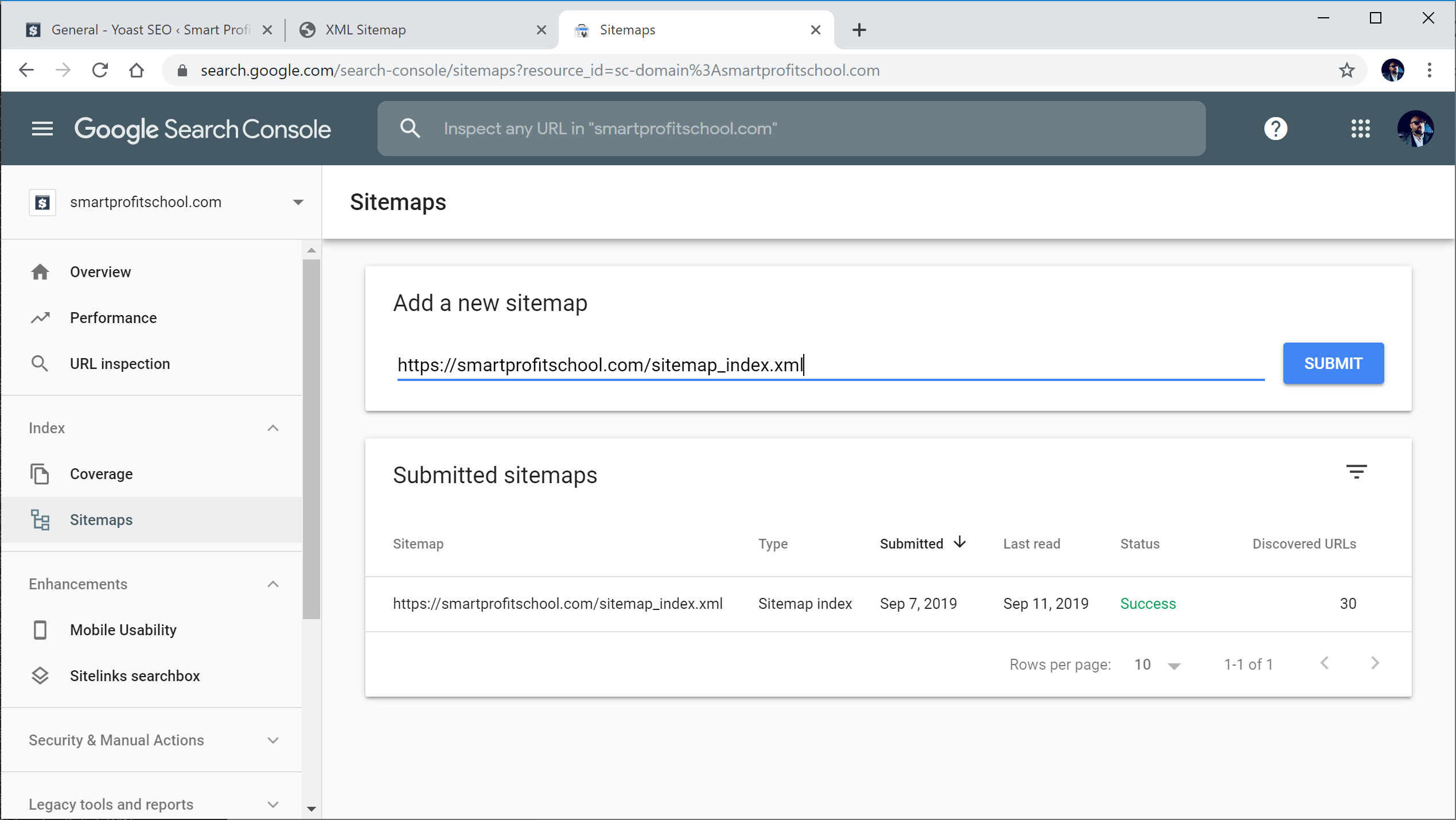Open the submitted sitemap_index.xml row
Viewport: 1456px width, 820px height.
(888, 604)
